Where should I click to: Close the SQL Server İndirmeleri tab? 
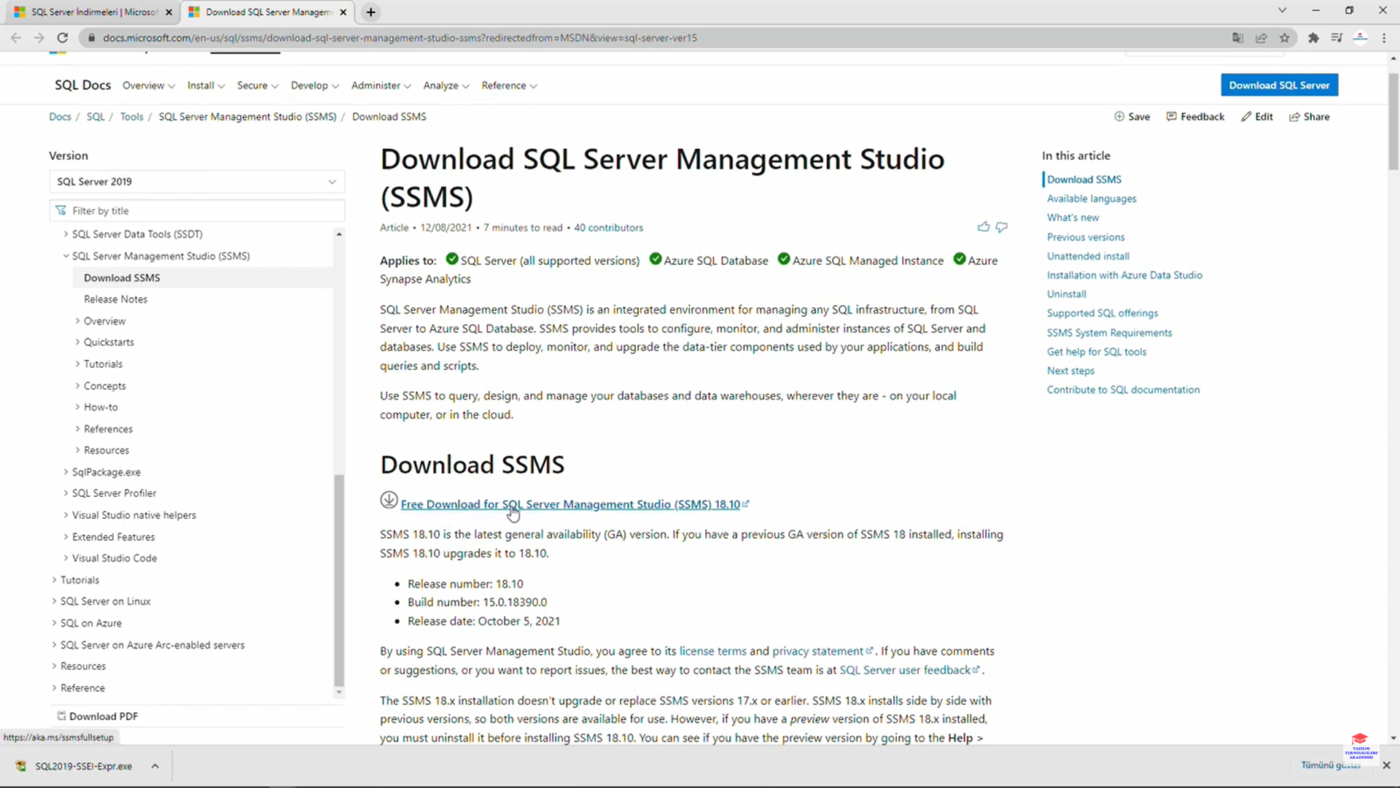(168, 12)
